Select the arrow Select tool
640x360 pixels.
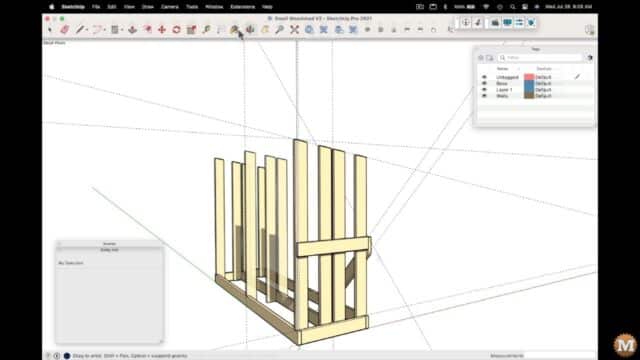pos(50,30)
